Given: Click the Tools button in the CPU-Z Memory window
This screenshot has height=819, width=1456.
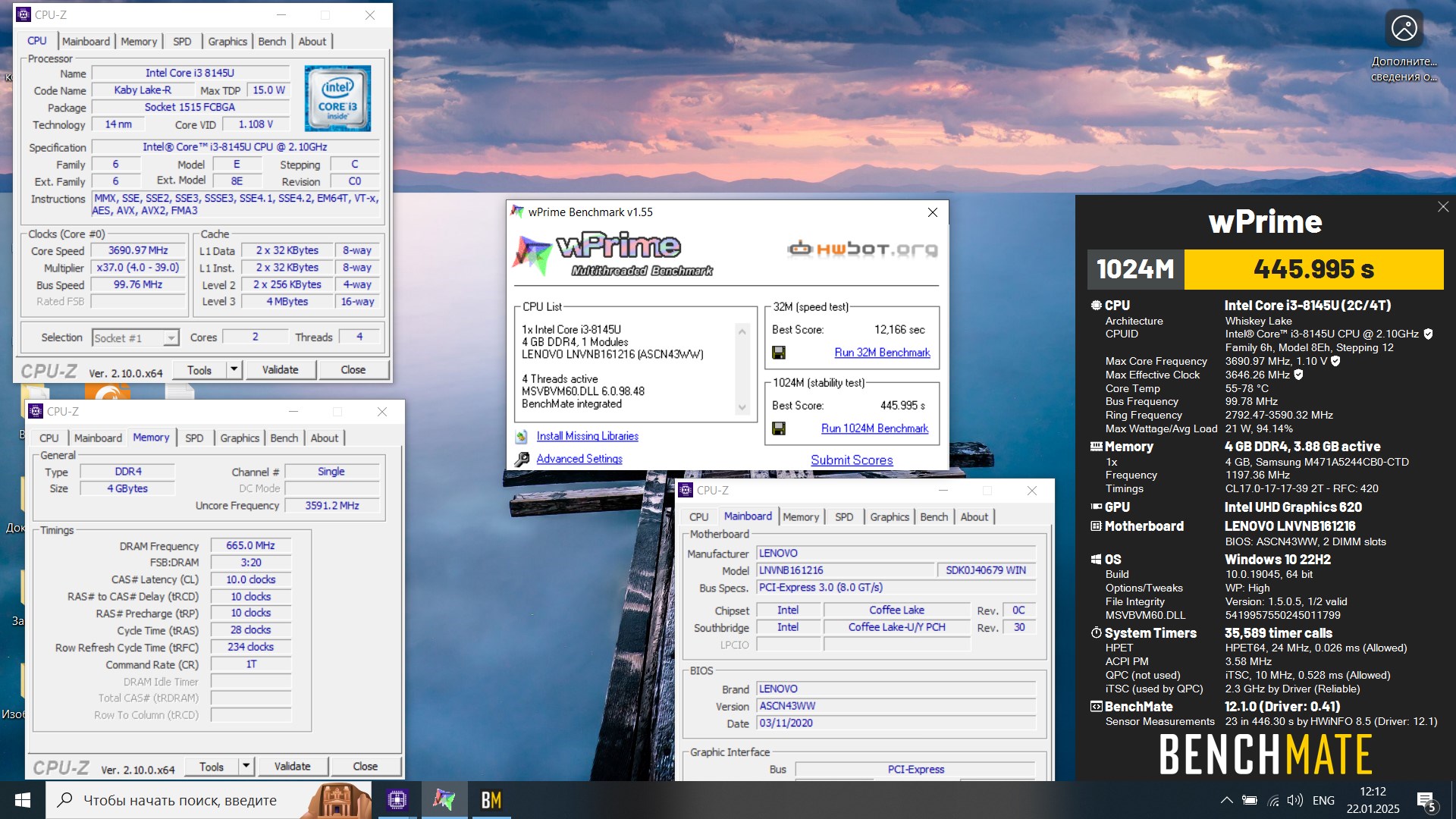Looking at the screenshot, I should click(211, 767).
